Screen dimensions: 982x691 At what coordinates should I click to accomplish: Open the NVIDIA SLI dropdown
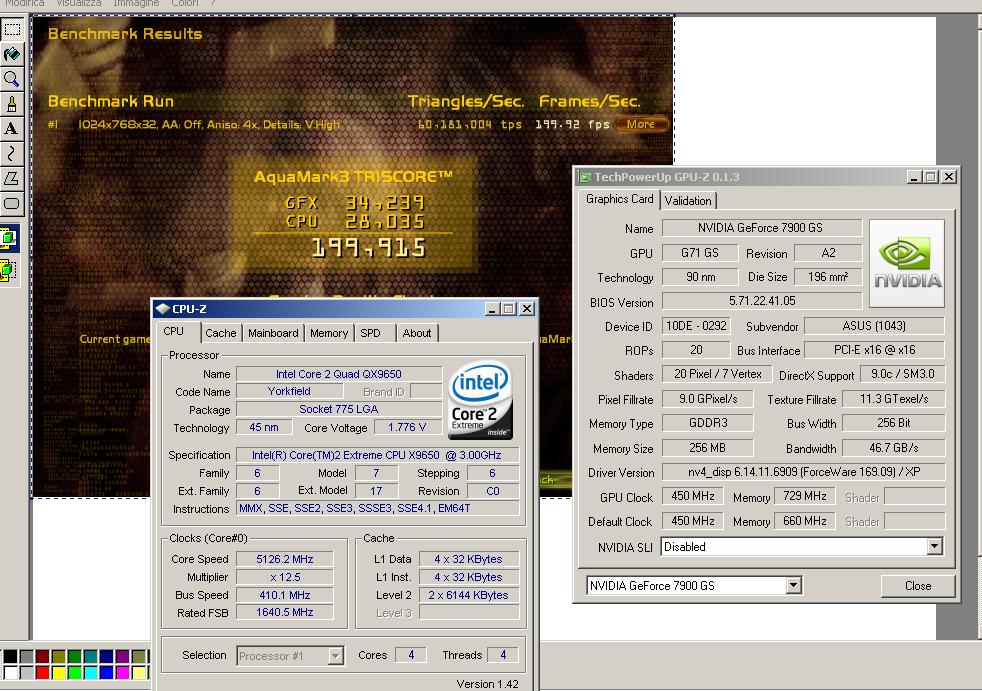[x=934, y=546]
